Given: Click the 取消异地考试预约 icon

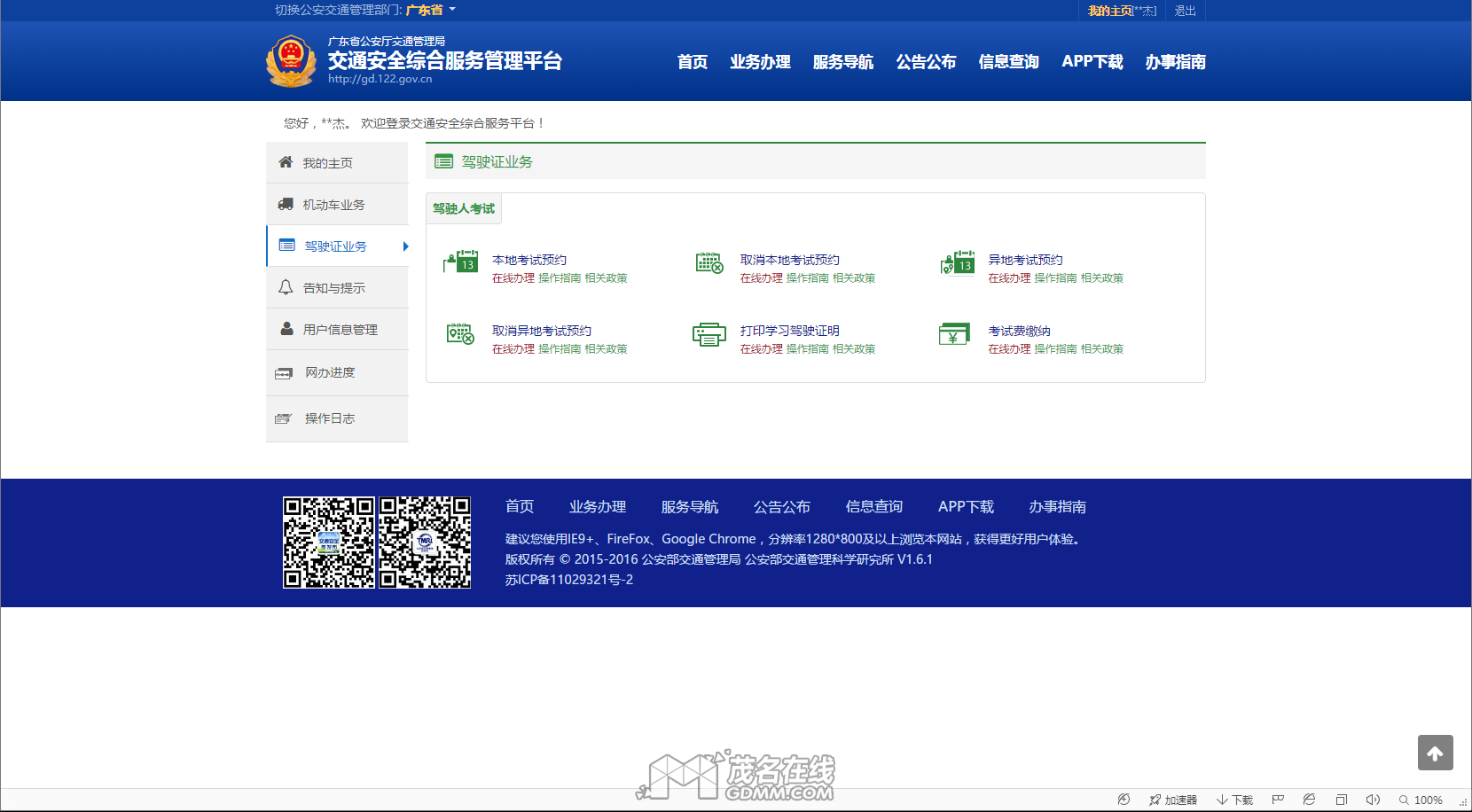Looking at the screenshot, I should pyautogui.click(x=460, y=333).
